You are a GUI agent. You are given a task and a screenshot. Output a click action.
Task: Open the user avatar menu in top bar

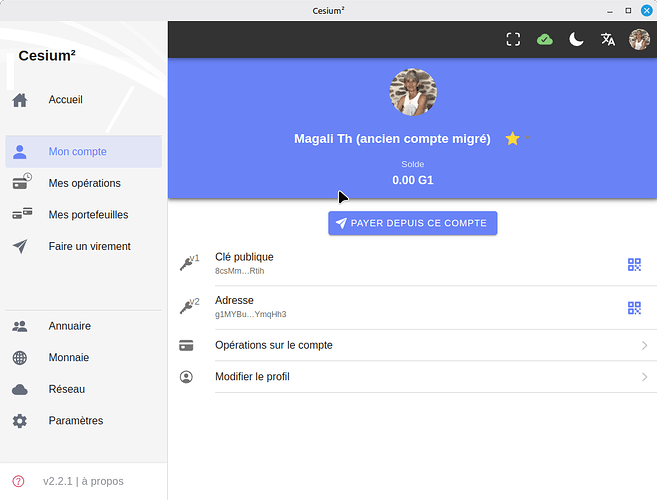pyautogui.click(x=639, y=39)
